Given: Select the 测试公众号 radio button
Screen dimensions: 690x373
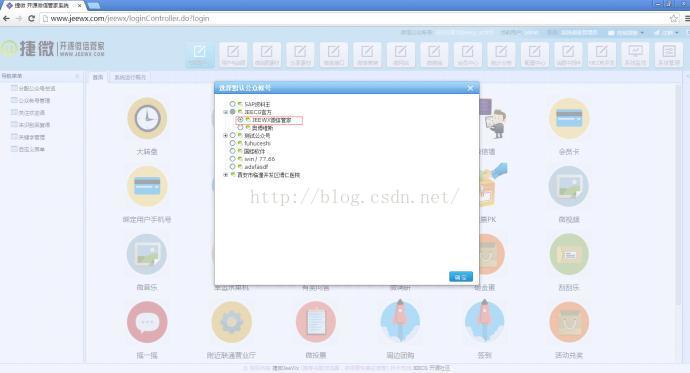Looking at the screenshot, I should [x=232, y=135].
